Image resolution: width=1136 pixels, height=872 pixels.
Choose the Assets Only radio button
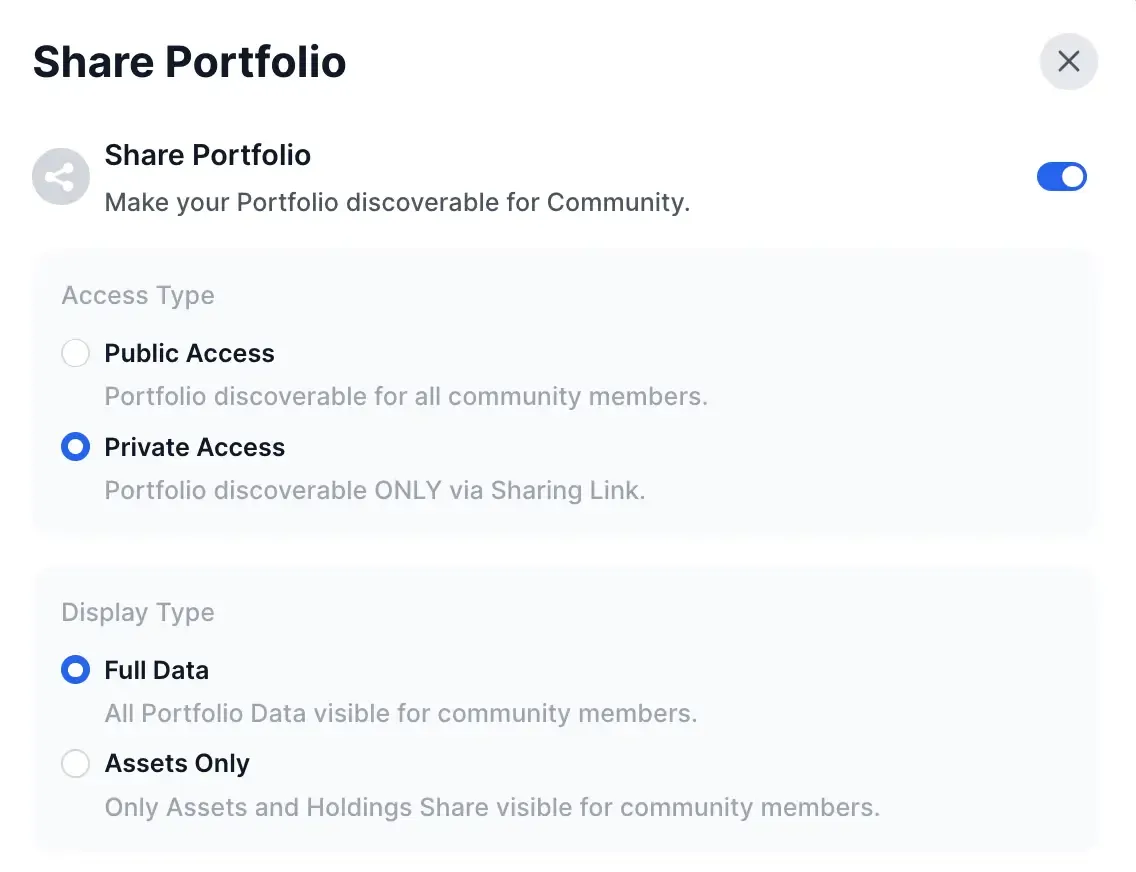coord(76,764)
